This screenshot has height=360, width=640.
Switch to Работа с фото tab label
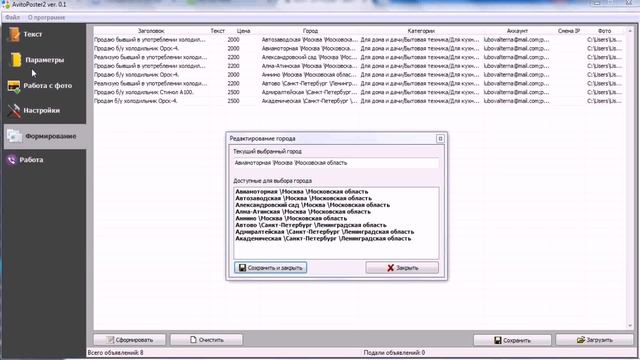48,86
